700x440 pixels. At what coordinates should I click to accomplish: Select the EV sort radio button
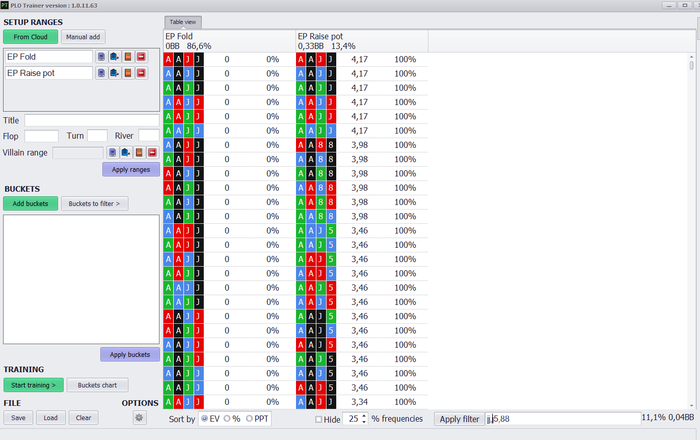tap(204, 419)
